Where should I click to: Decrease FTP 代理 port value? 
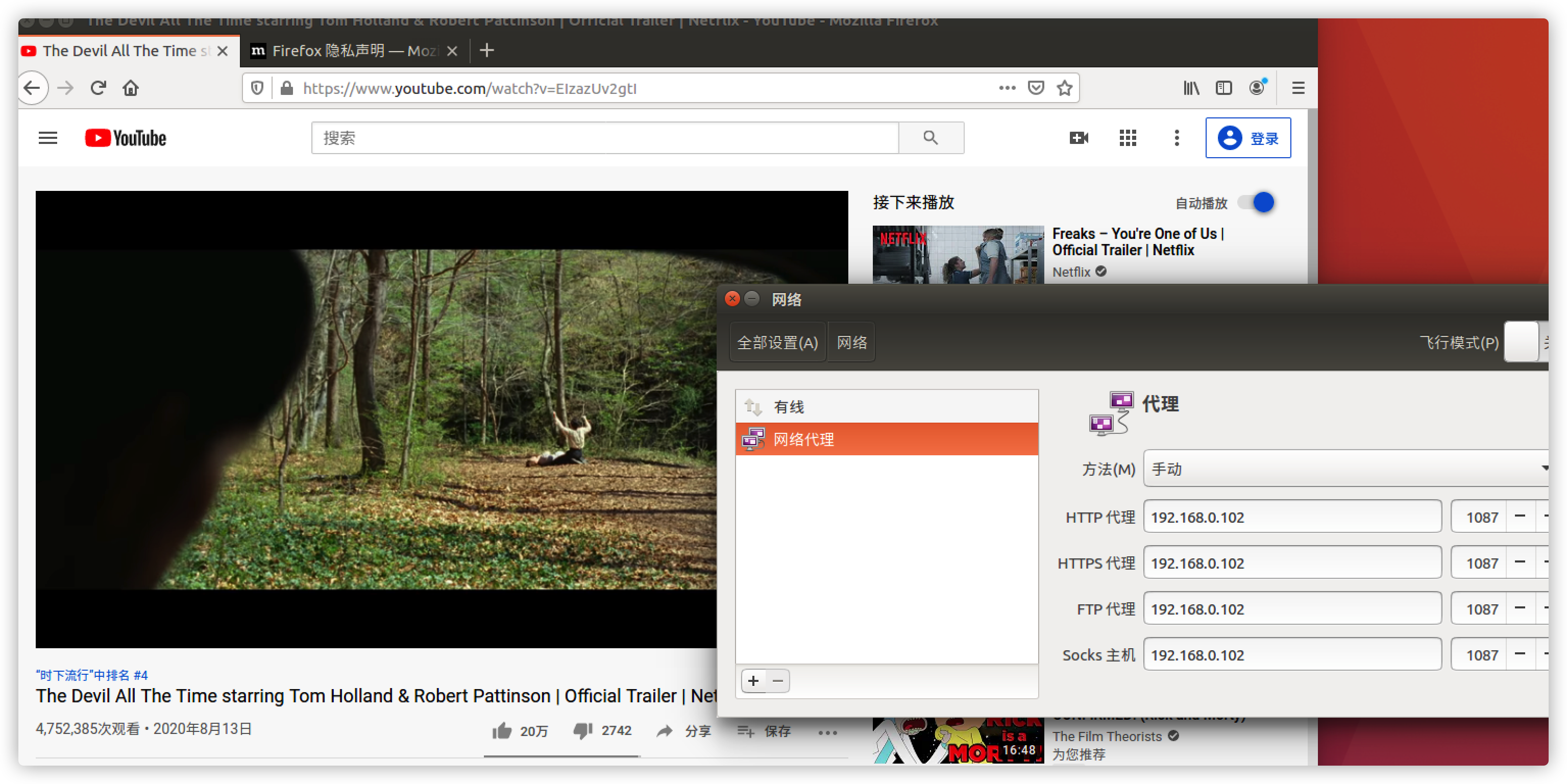pos(1520,608)
